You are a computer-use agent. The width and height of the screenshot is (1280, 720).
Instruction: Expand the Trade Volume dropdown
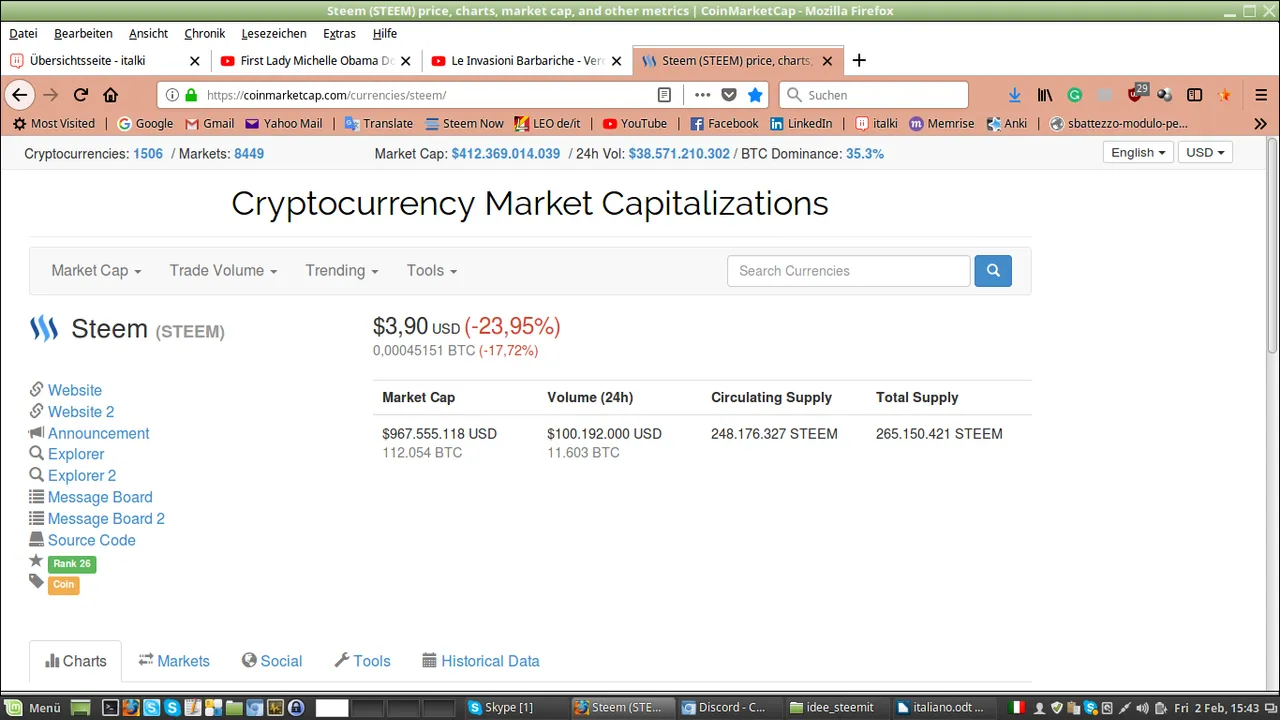[223, 271]
